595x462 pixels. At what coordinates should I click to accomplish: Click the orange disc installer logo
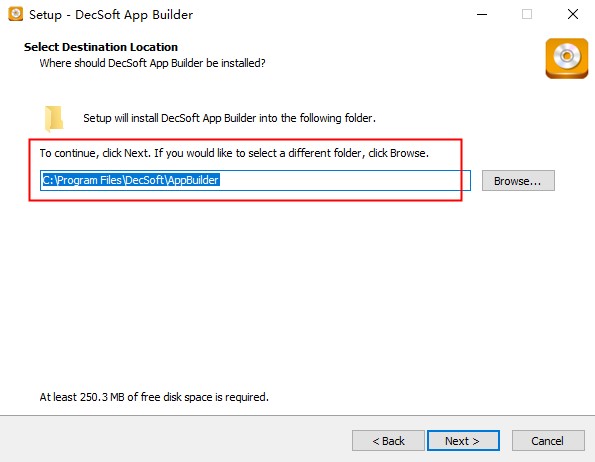click(x=567, y=58)
